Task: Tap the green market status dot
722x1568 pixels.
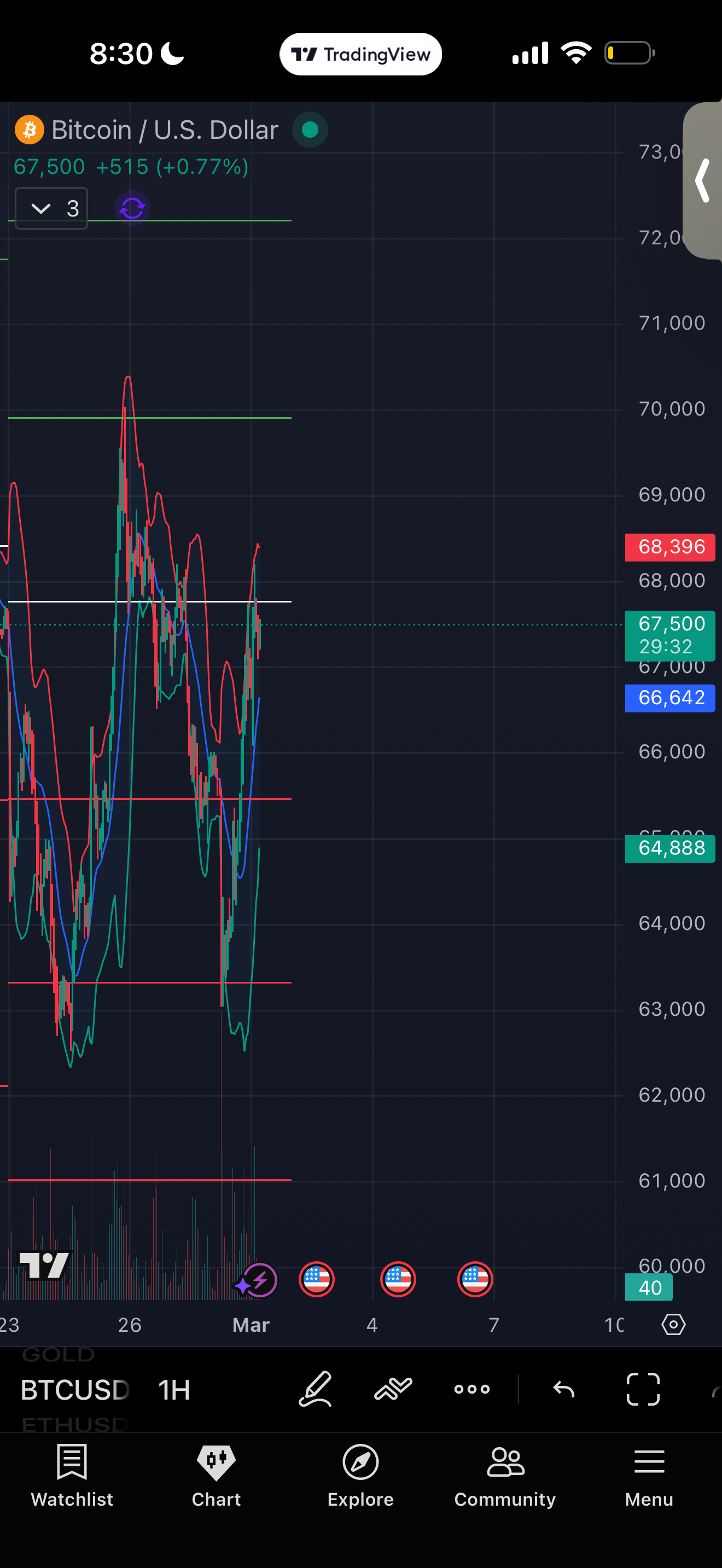Action: [x=310, y=130]
